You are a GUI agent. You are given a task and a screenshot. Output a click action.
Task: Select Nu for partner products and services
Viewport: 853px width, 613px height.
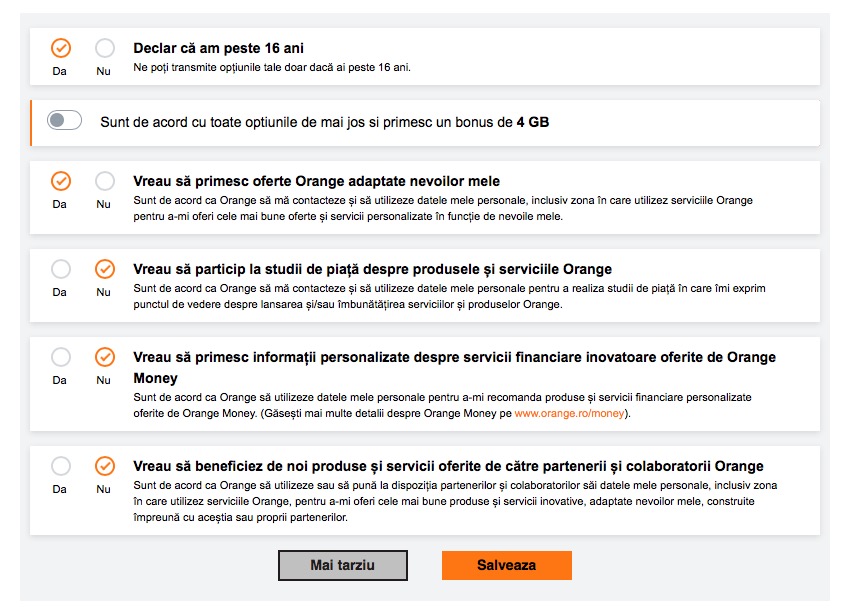[x=104, y=466]
